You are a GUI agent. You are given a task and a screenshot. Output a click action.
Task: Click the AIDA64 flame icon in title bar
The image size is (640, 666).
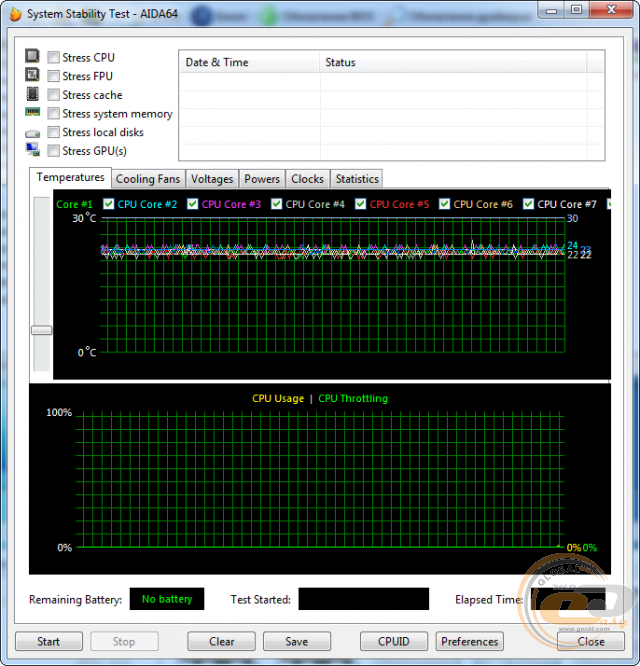pos(15,14)
